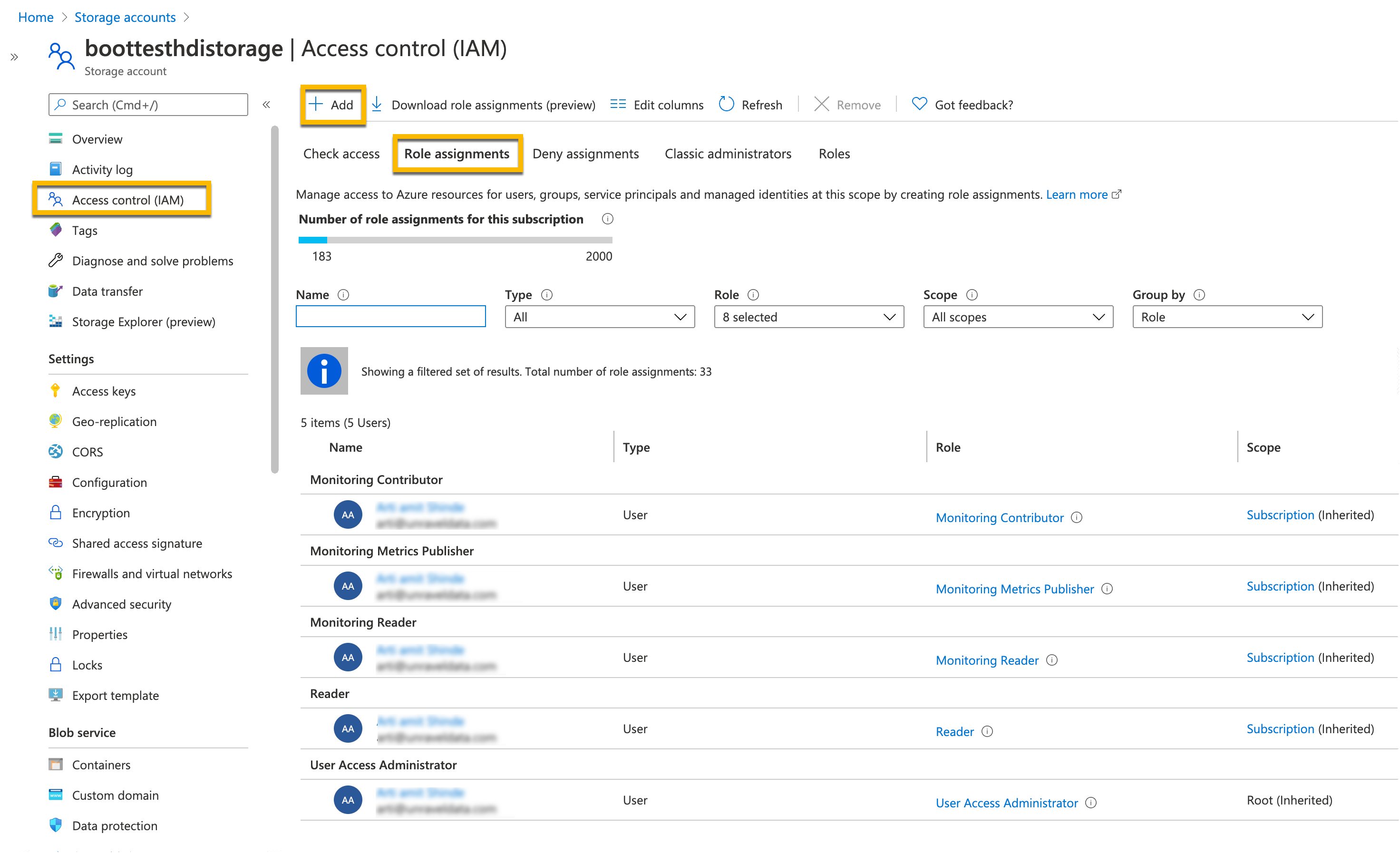The width and height of the screenshot is (1400, 853).
Task: Click the Encryption lock icon
Action: [56, 512]
